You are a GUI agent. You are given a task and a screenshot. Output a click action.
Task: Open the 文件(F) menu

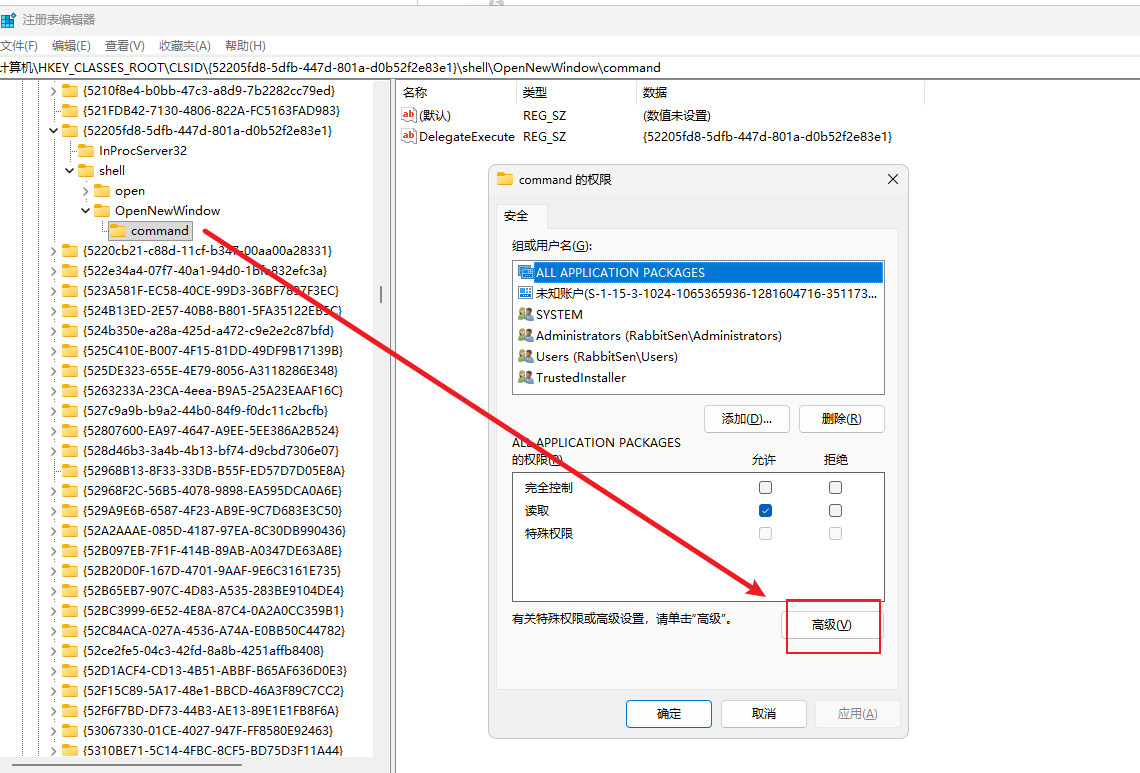click(19, 46)
